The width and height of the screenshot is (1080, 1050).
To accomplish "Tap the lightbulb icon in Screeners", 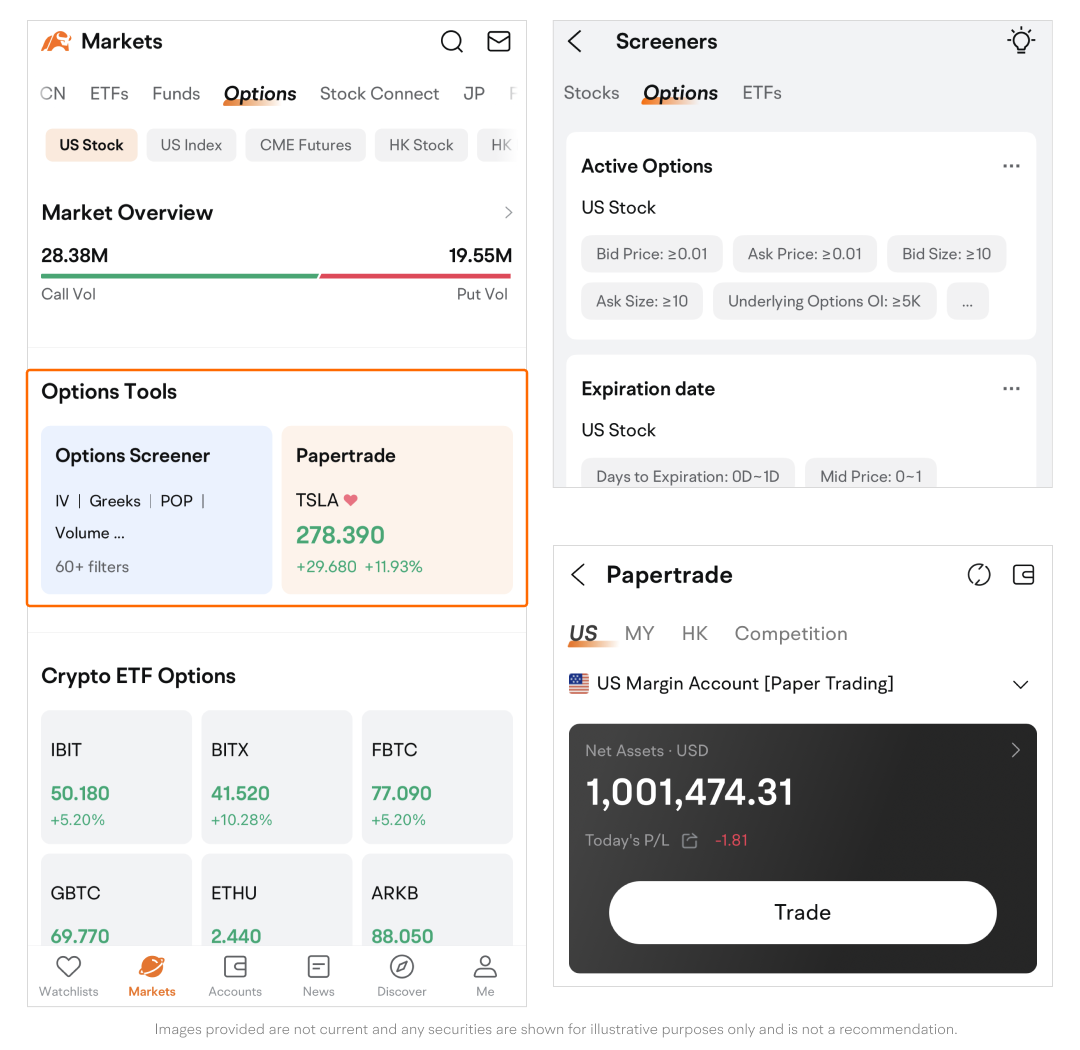I will click(x=1020, y=41).
